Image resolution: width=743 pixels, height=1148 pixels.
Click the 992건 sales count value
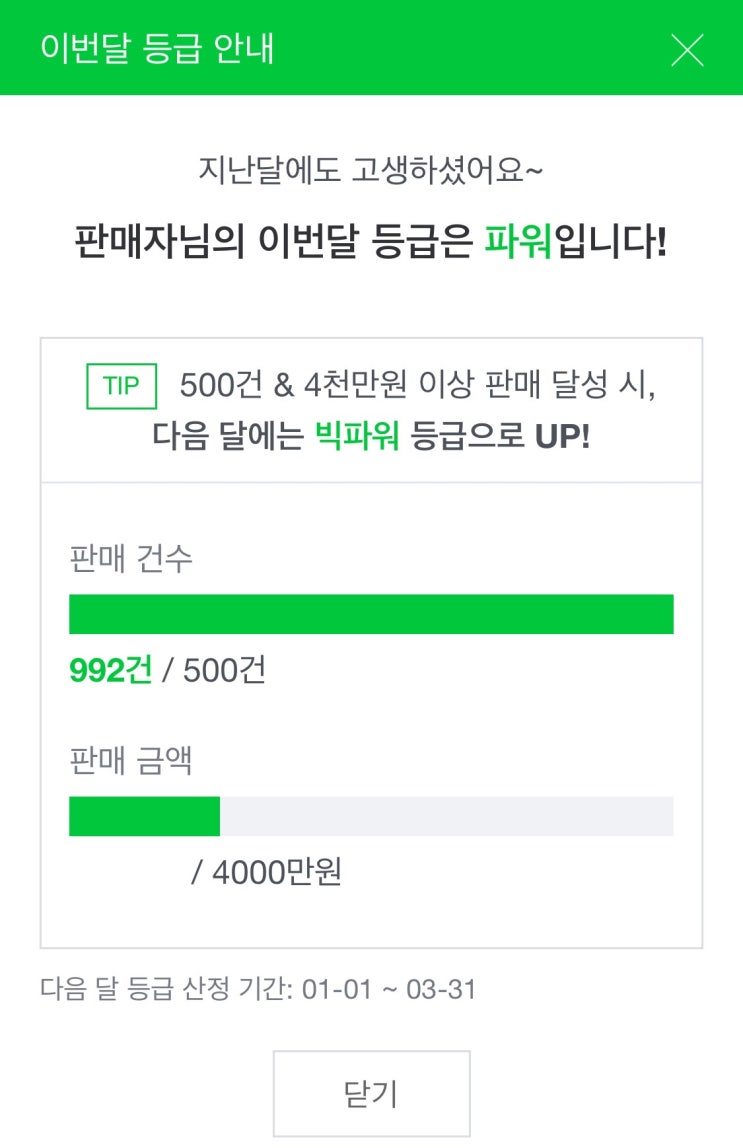coord(110,670)
